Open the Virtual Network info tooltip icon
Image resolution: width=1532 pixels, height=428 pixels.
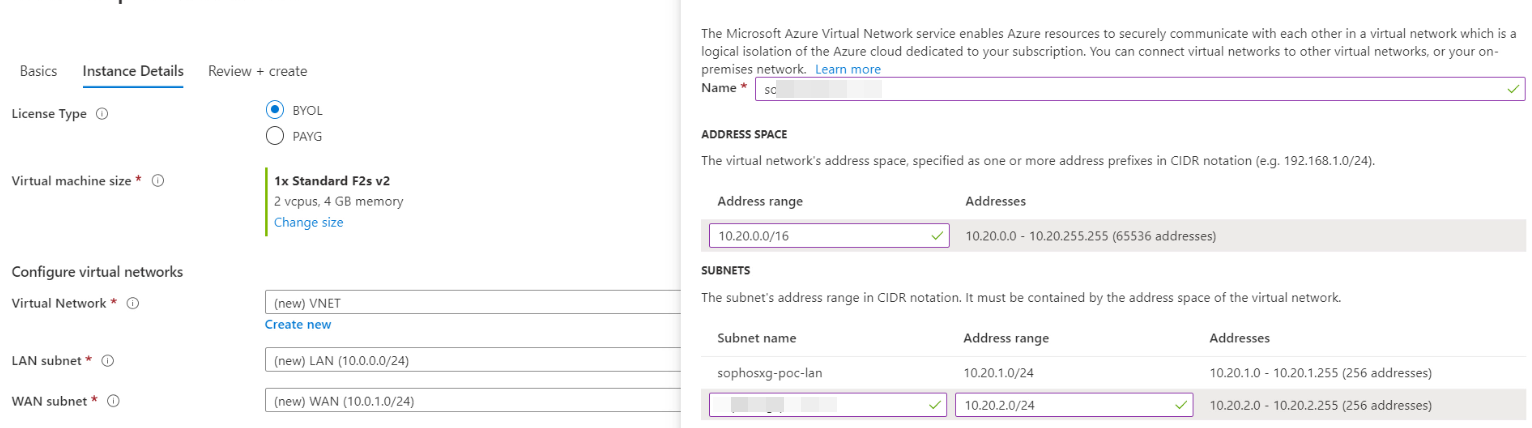pyautogui.click(x=133, y=303)
